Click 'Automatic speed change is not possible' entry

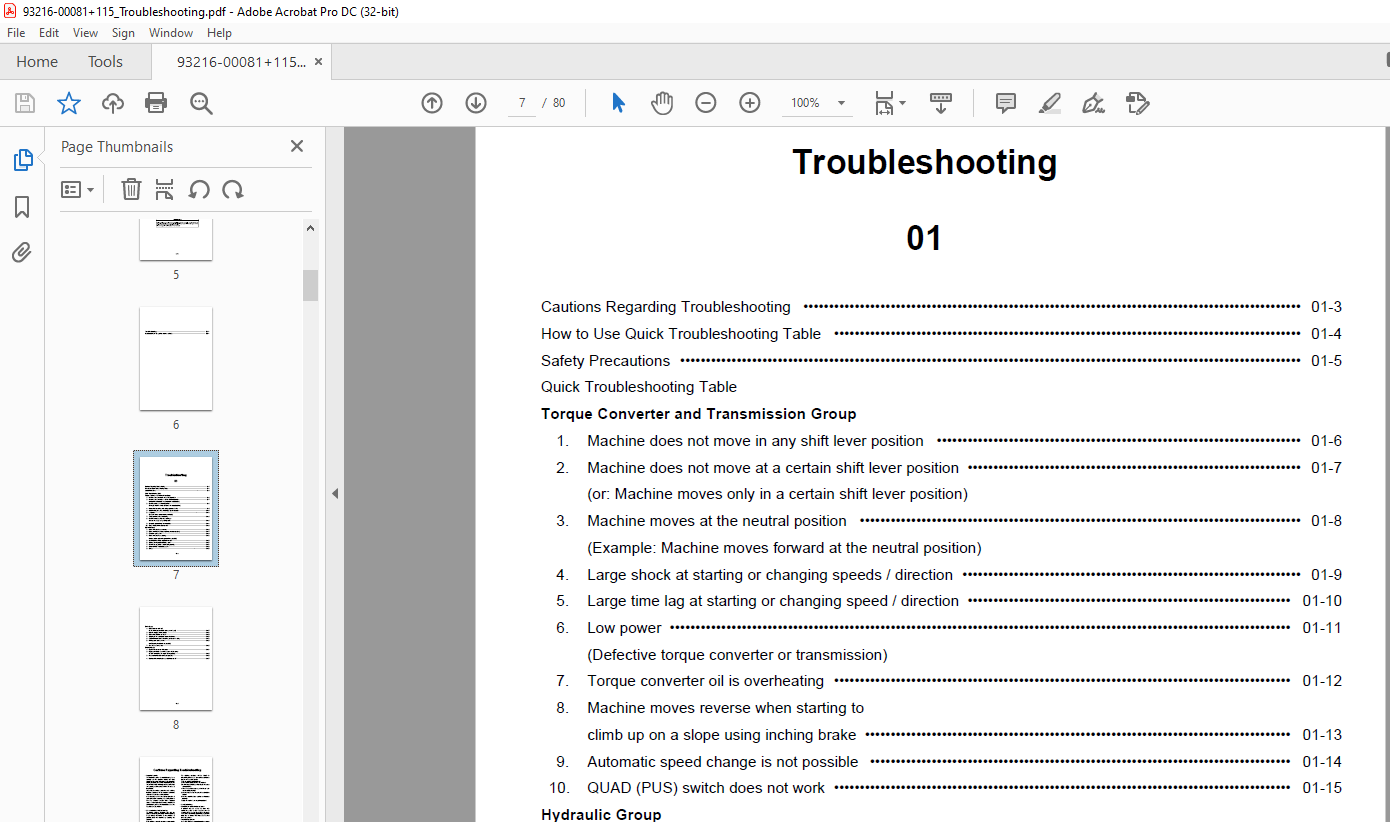coord(723,762)
